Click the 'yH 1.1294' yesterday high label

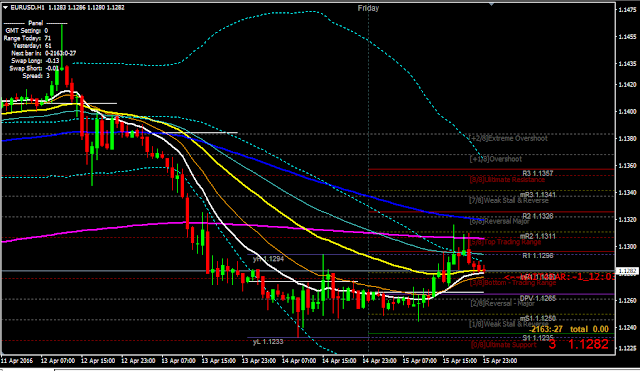(268, 259)
